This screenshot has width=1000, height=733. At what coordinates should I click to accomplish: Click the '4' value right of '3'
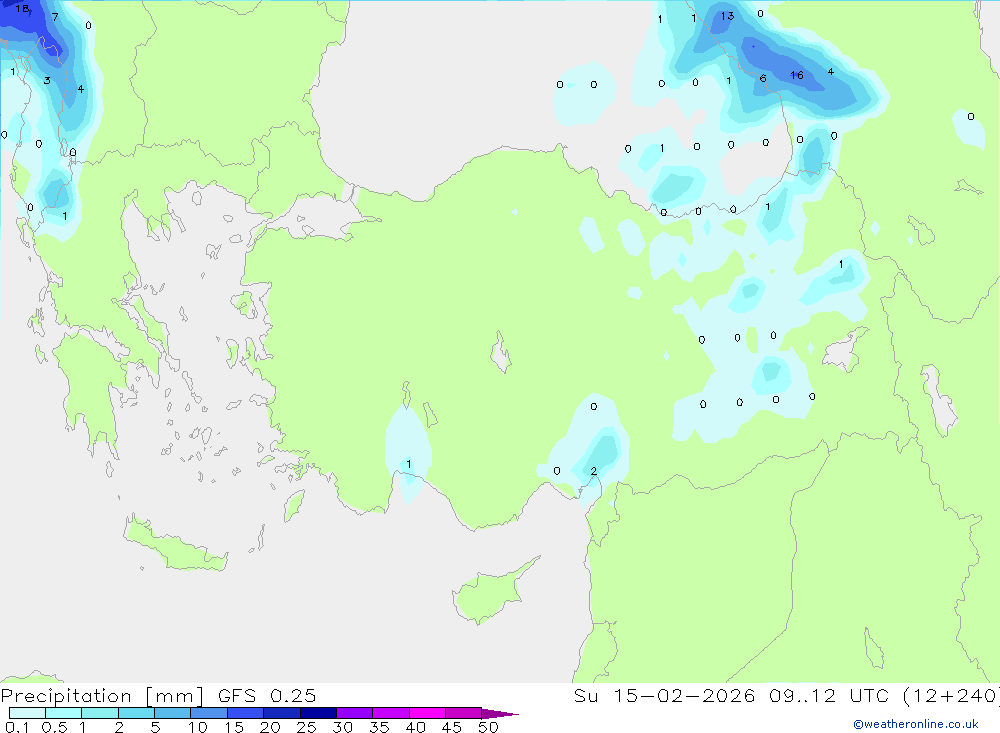click(x=80, y=89)
